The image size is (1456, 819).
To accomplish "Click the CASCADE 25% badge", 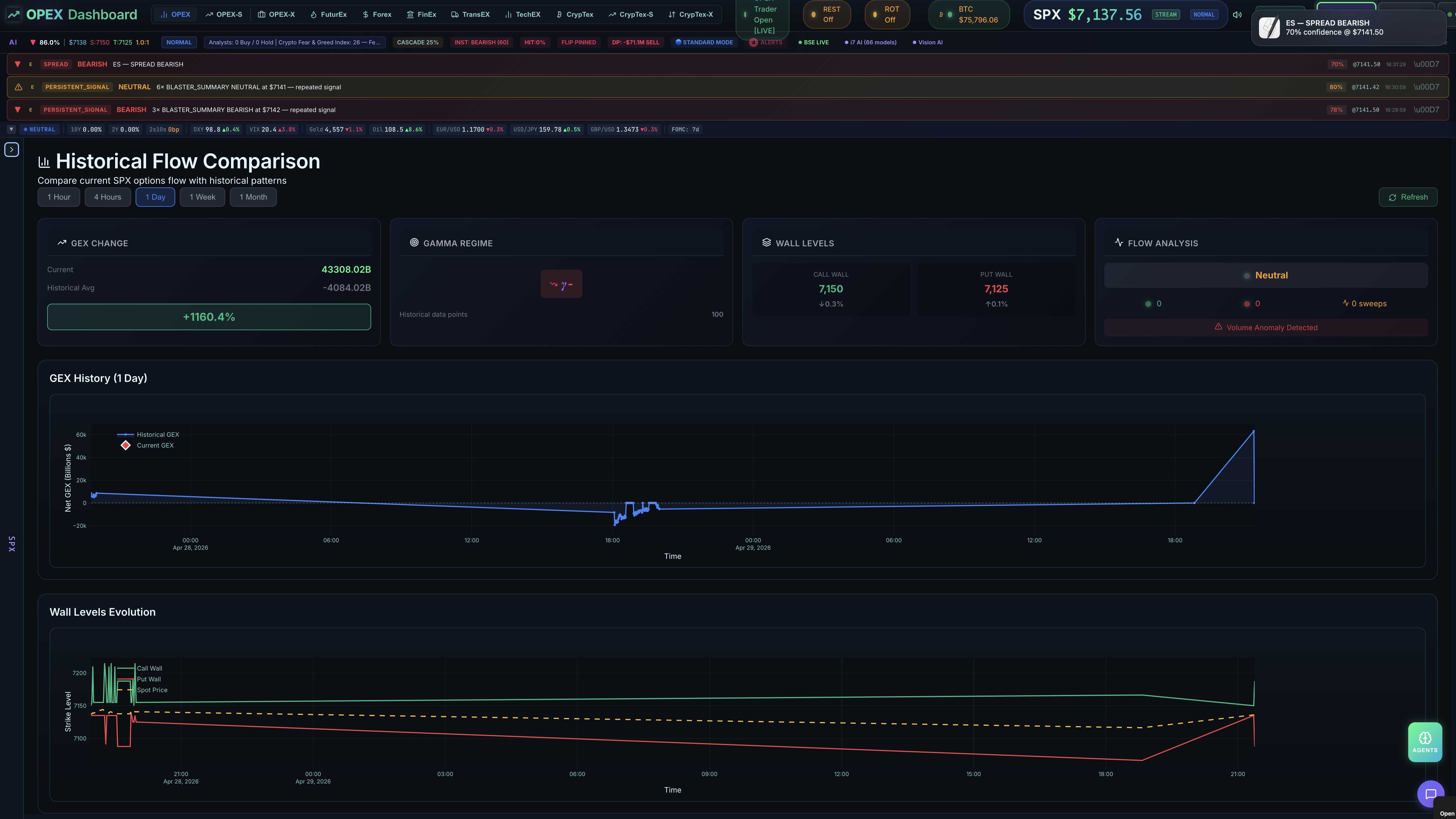I will click(418, 42).
